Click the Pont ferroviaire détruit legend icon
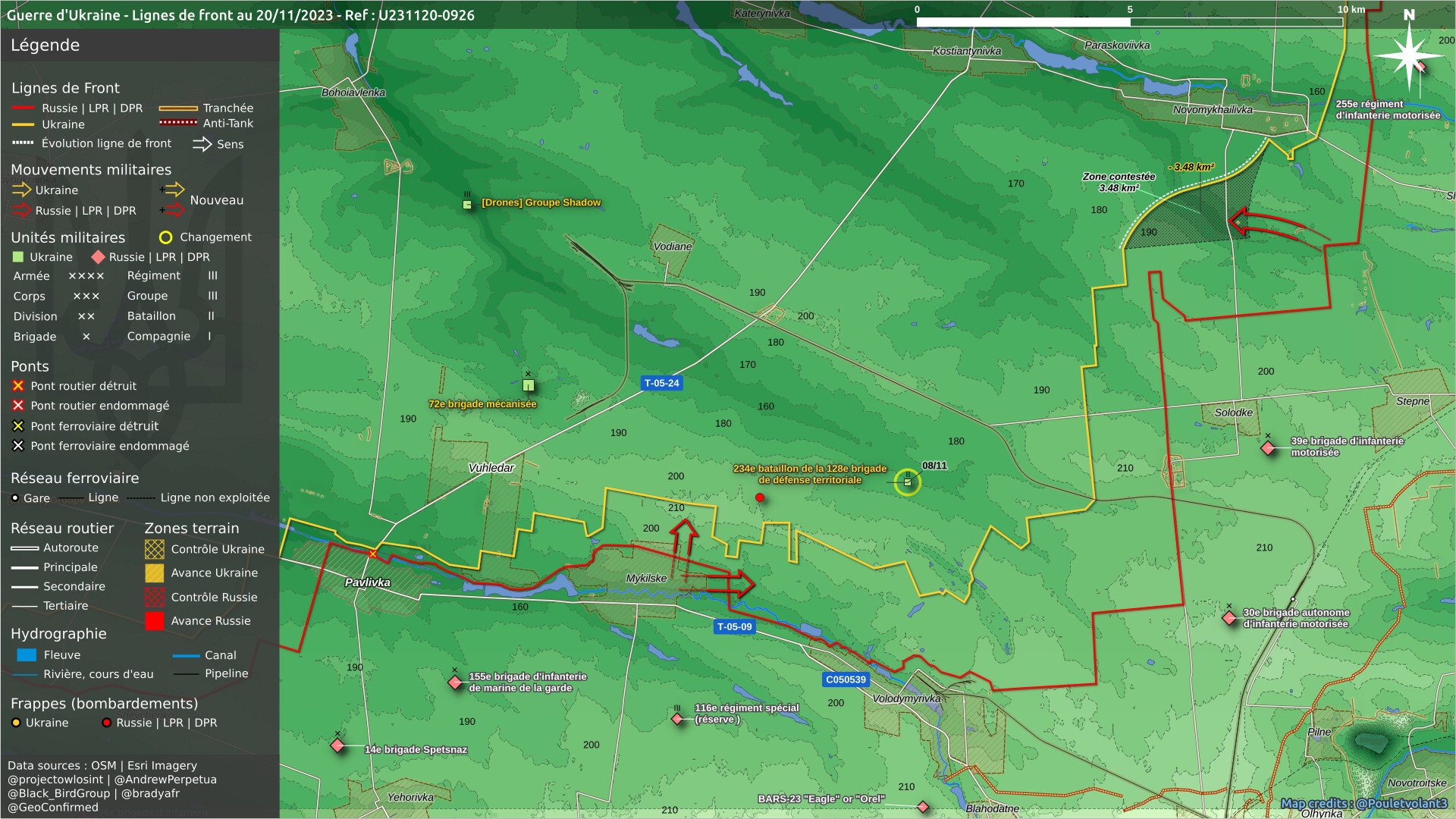The width and height of the screenshot is (1456, 819). click(x=18, y=426)
